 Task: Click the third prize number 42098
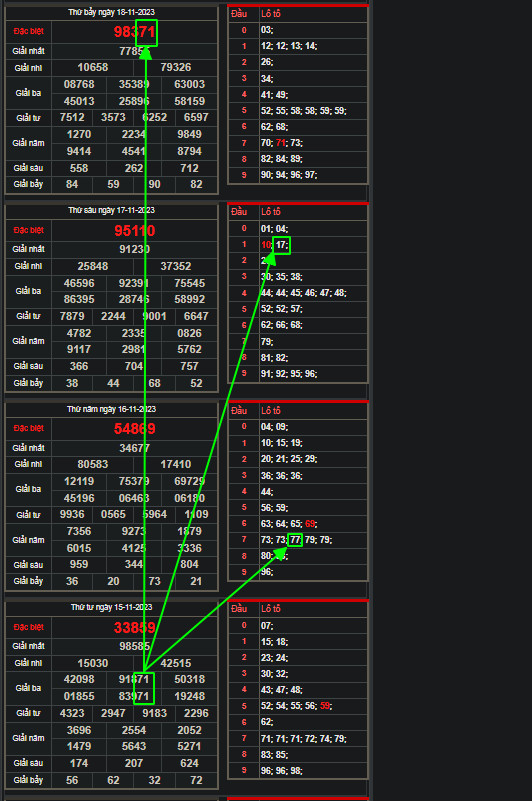79,679
